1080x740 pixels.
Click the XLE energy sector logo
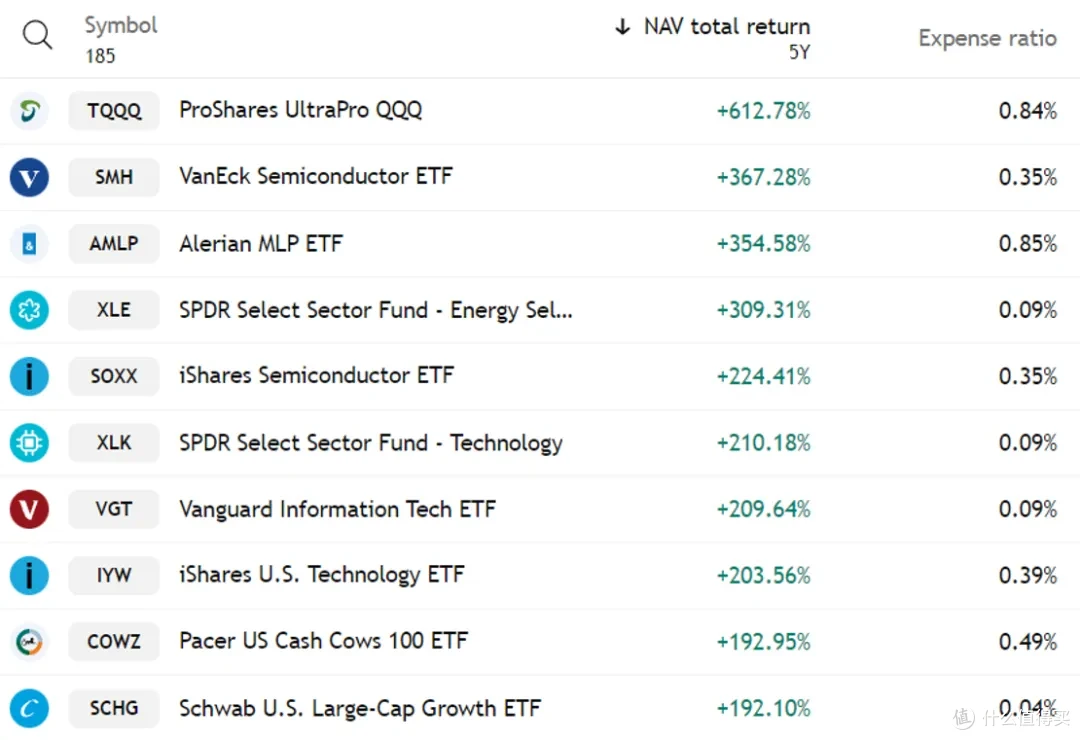(x=29, y=310)
